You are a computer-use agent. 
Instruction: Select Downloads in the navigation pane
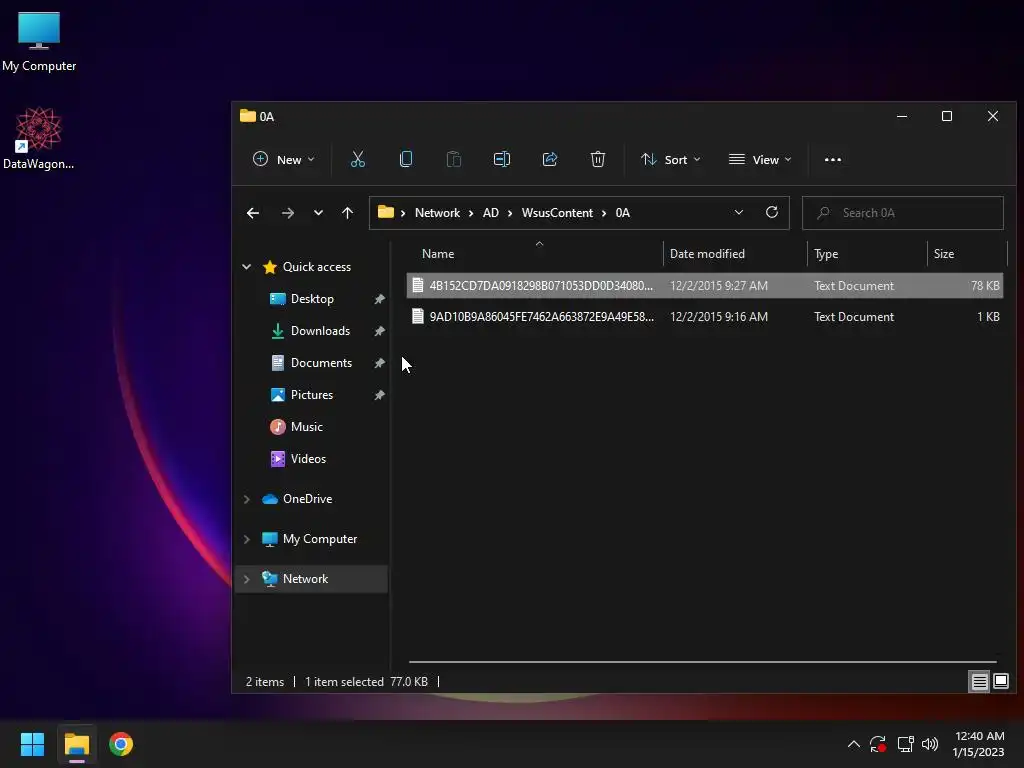(x=320, y=331)
